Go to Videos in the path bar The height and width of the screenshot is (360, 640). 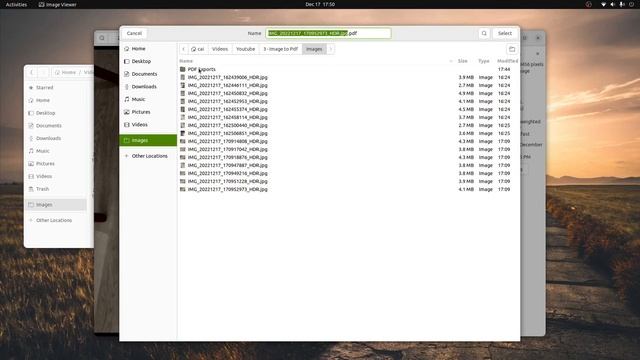click(x=220, y=49)
